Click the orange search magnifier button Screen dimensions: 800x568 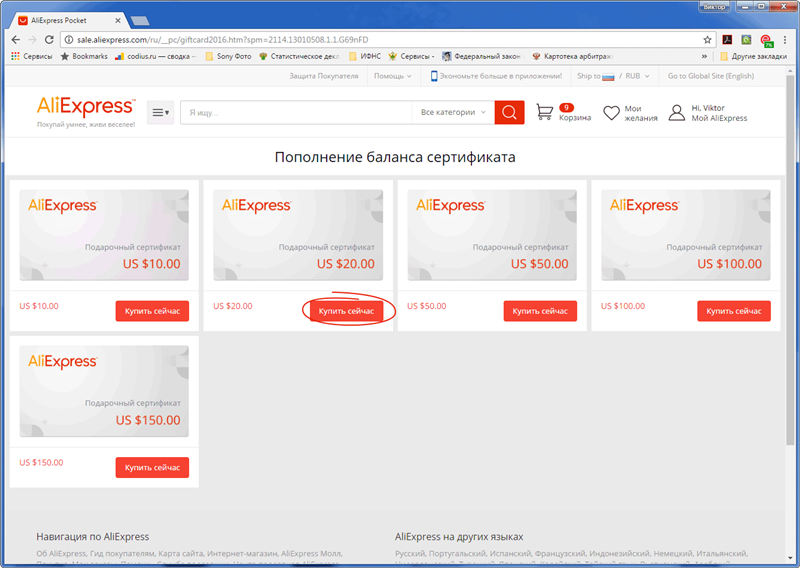tap(509, 113)
